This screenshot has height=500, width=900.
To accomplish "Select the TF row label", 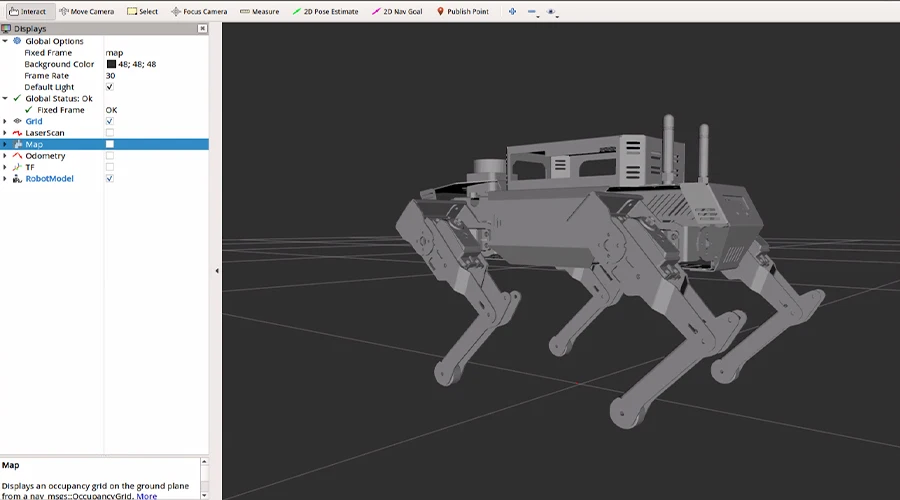I will [30, 167].
